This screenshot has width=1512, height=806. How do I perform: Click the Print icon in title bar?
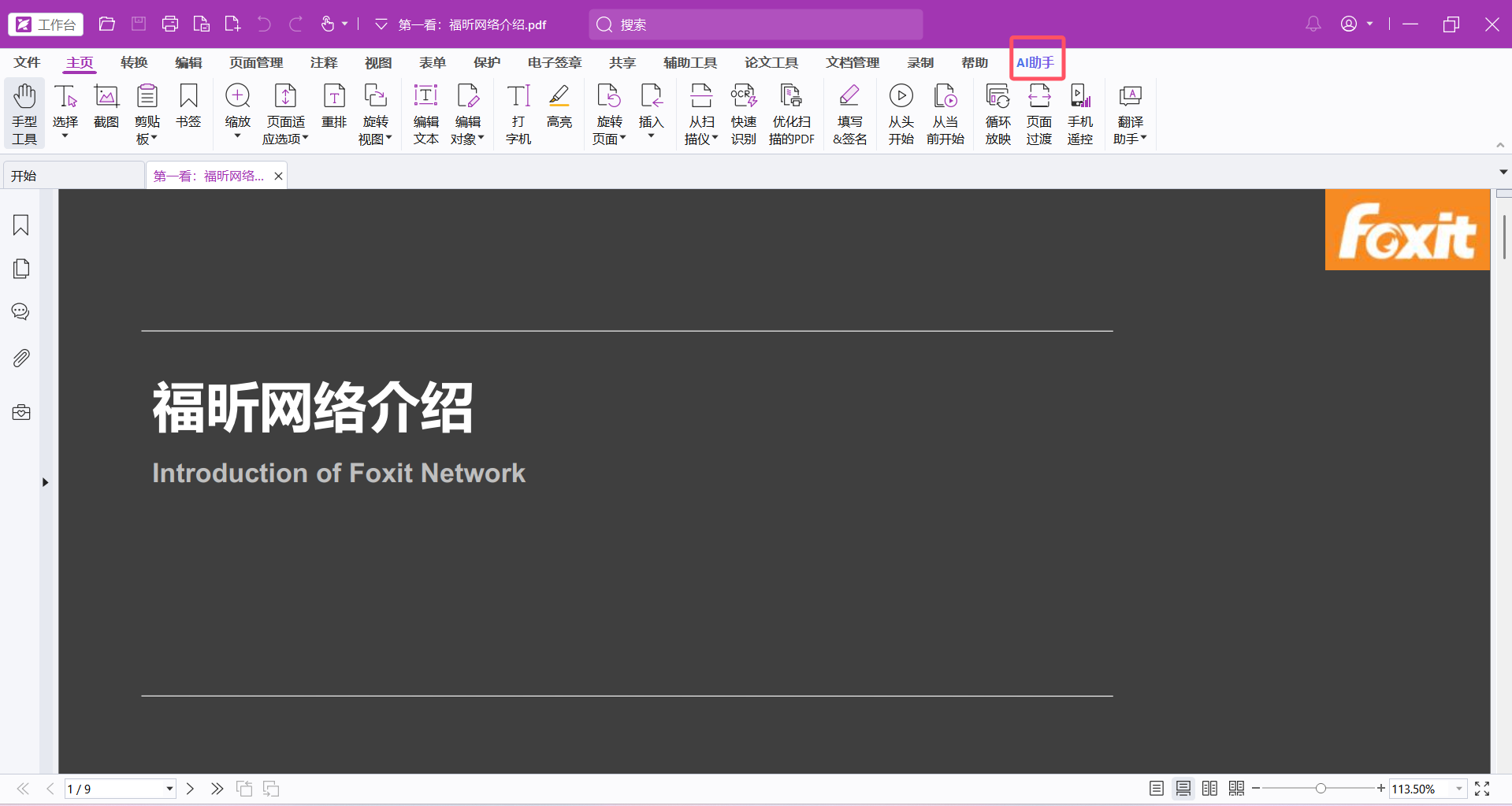(170, 24)
